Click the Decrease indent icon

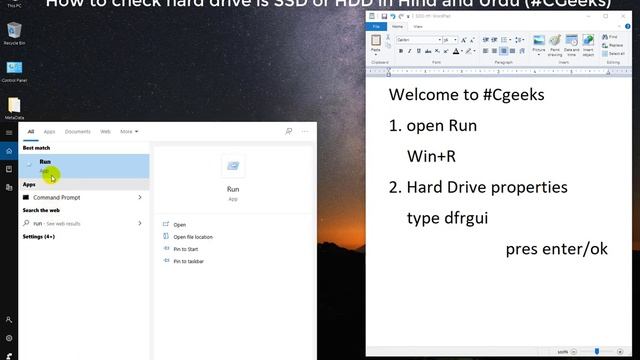486,40
